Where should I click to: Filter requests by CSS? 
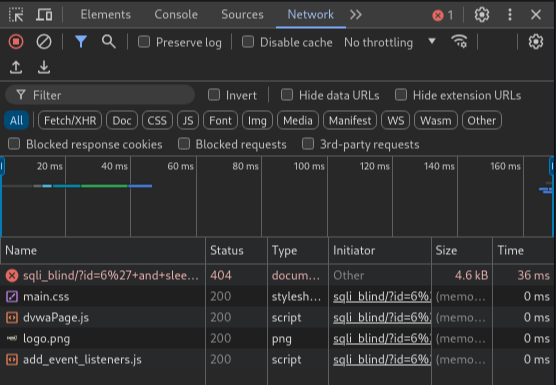point(157,121)
